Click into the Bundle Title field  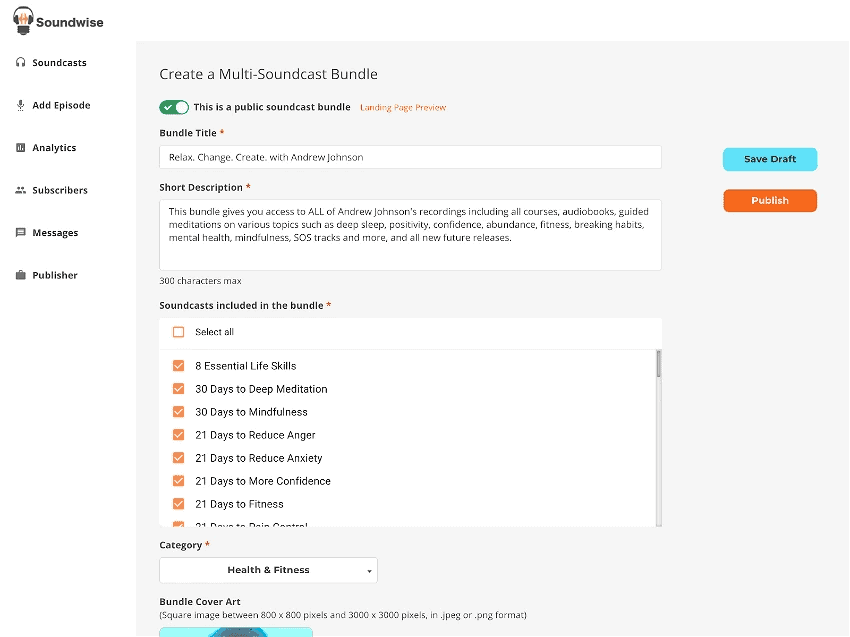click(x=410, y=157)
